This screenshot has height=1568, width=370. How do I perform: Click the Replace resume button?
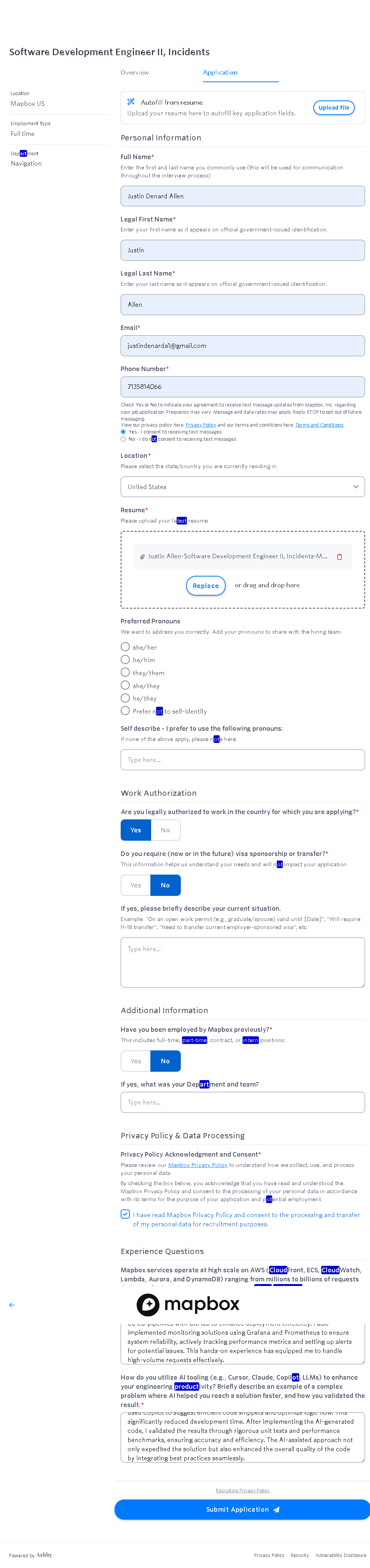pyautogui.click(x=206, y=586)
